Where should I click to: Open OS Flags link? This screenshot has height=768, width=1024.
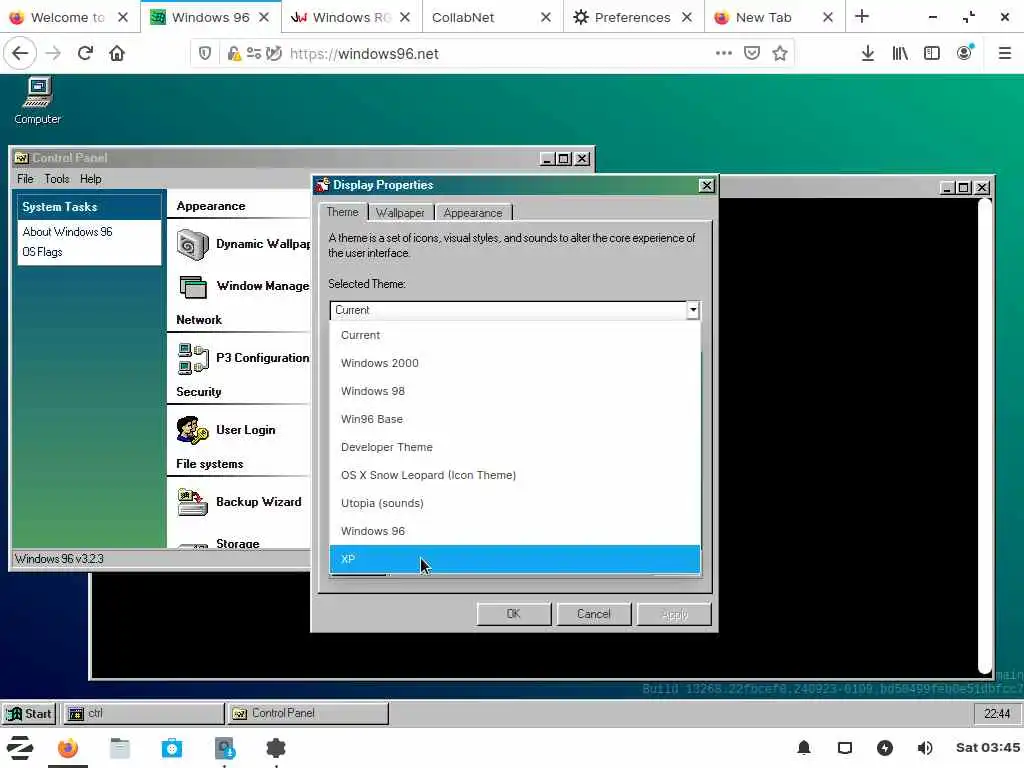tap(42, 252)
